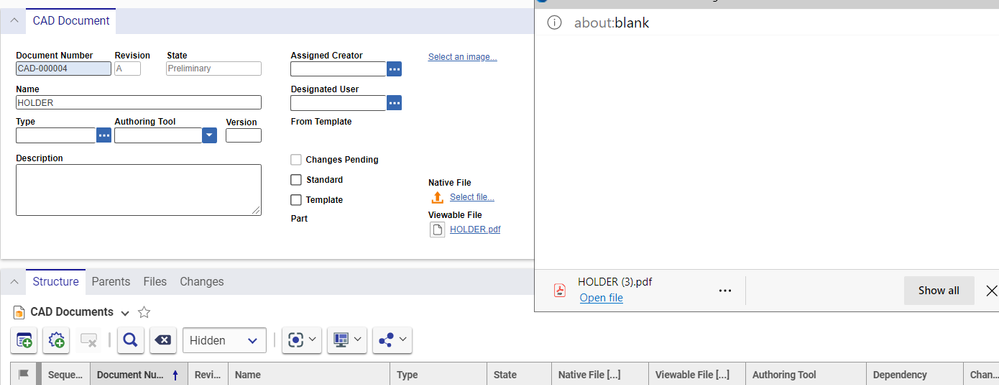Click the Version input field
The image size is (999, 385).
[243, 135]
